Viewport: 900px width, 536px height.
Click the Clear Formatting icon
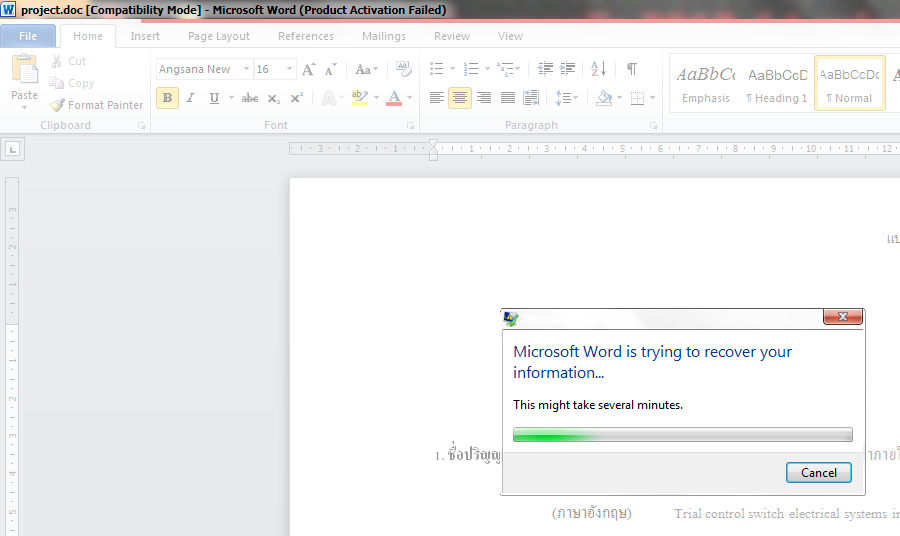pyautogui.click(x=404, y=69)
